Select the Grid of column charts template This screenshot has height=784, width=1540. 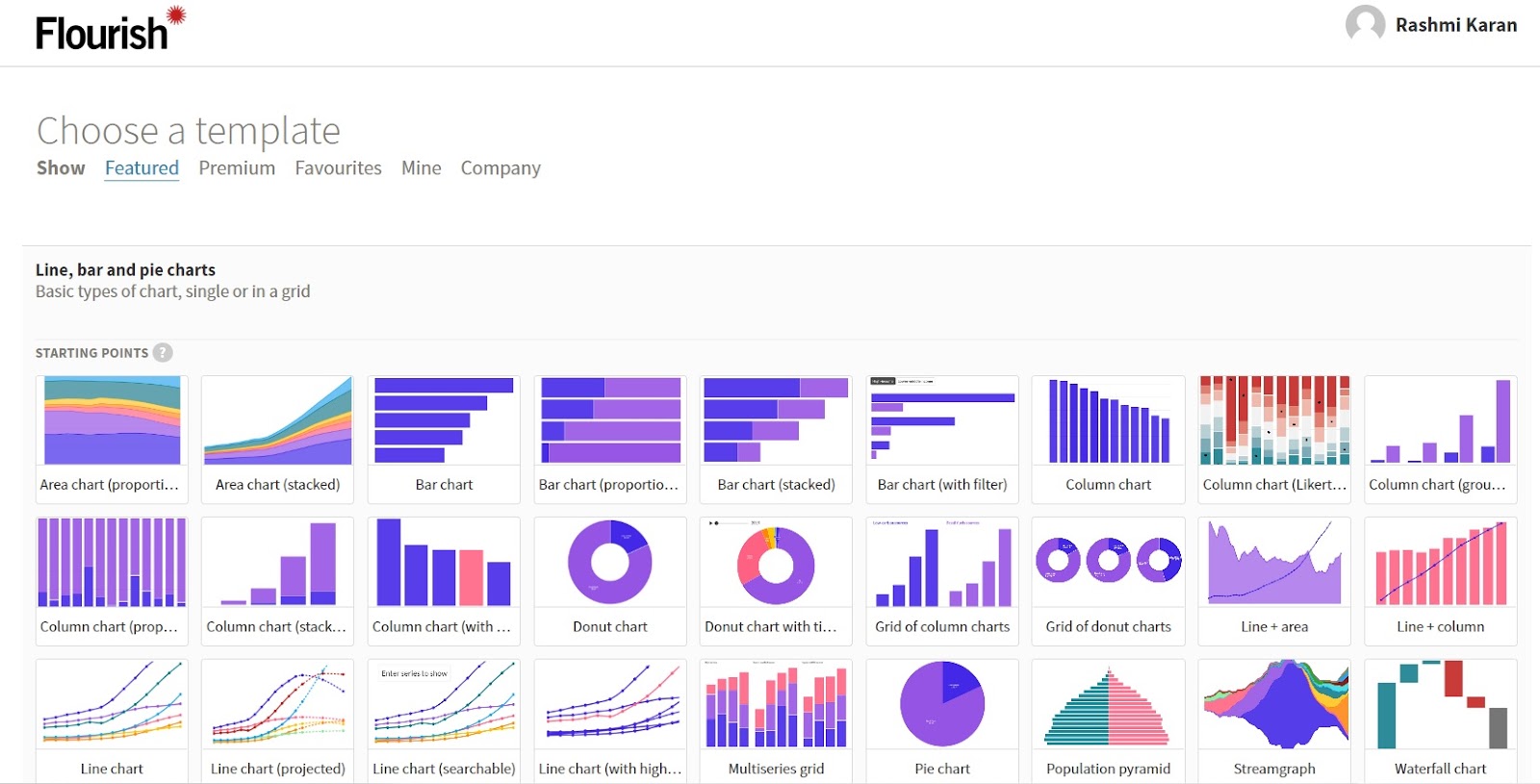942,581
